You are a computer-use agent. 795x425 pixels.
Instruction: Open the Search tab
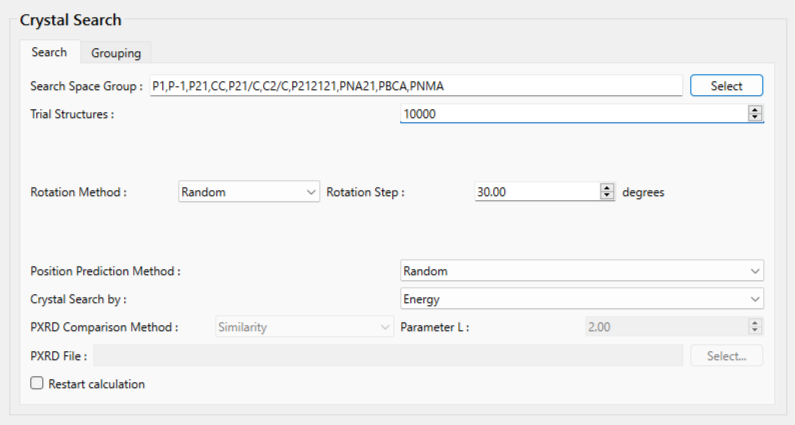pyautogui.click(x=49, y=53)
